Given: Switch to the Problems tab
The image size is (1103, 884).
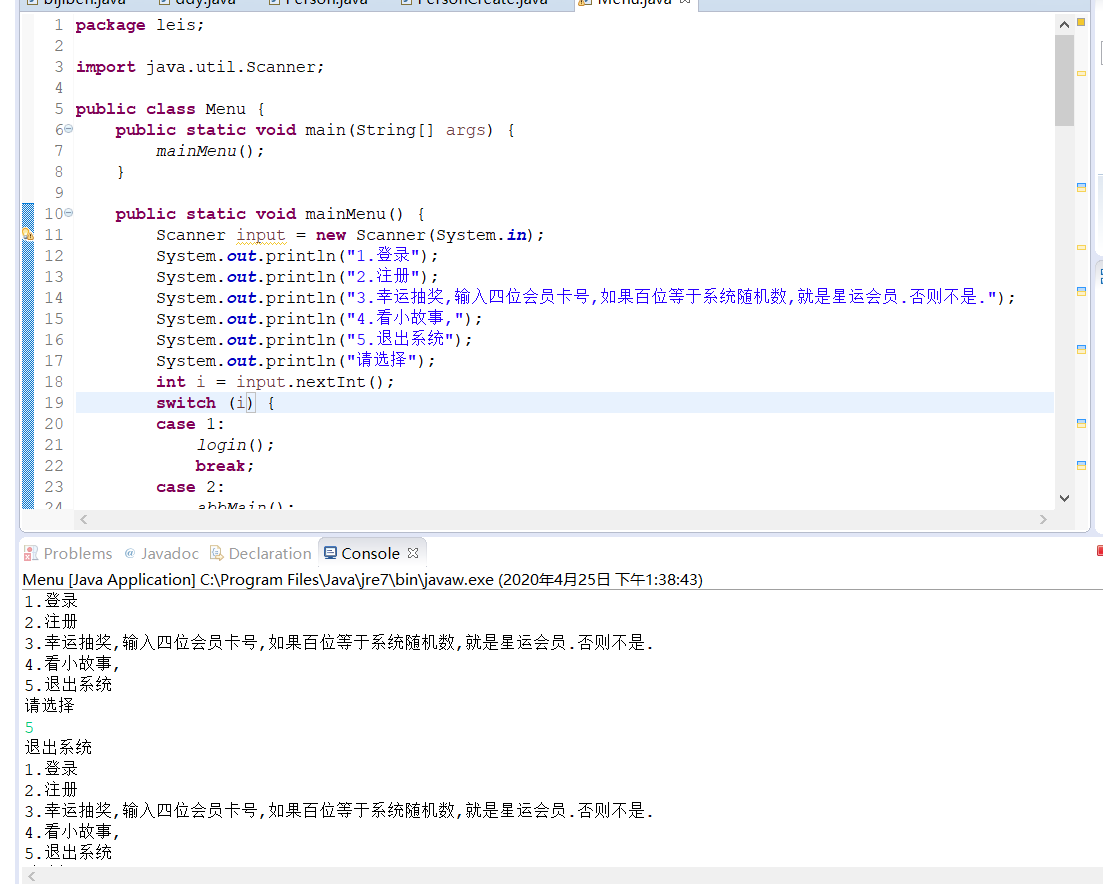Looking at the screenshot, I should (68, 553).
